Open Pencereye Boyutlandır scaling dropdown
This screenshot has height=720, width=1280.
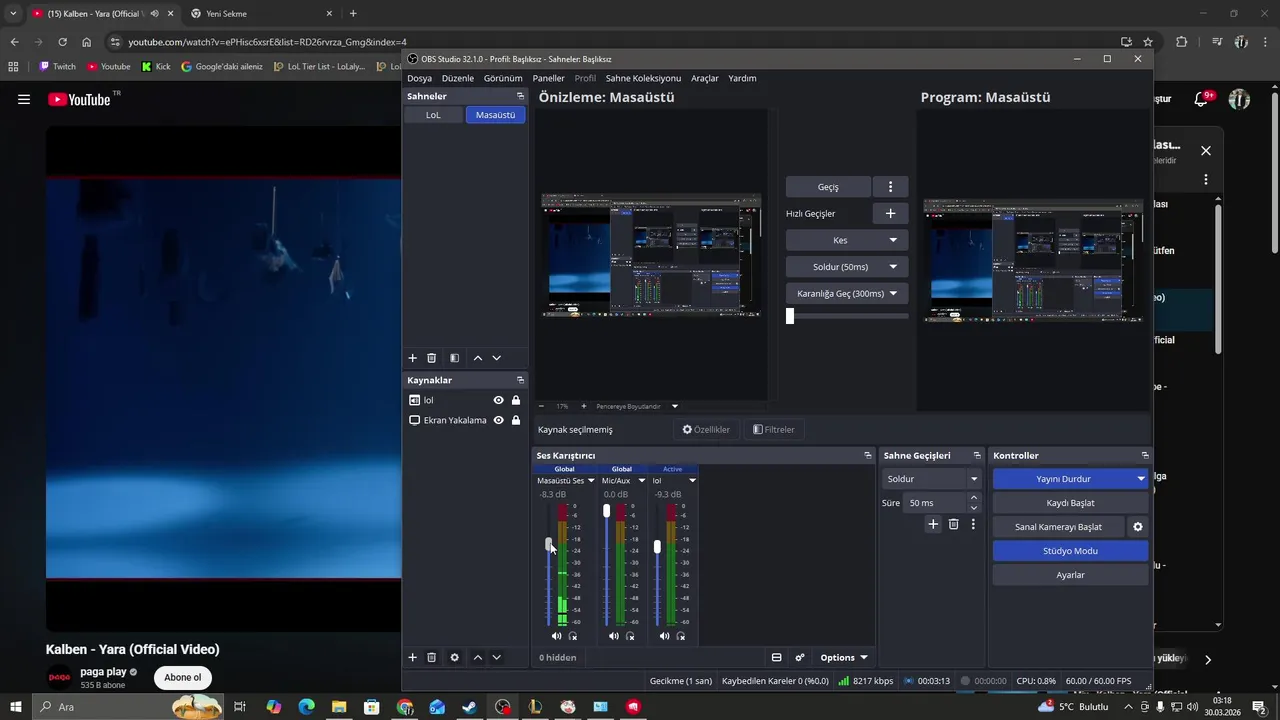[x=637, y=406]
